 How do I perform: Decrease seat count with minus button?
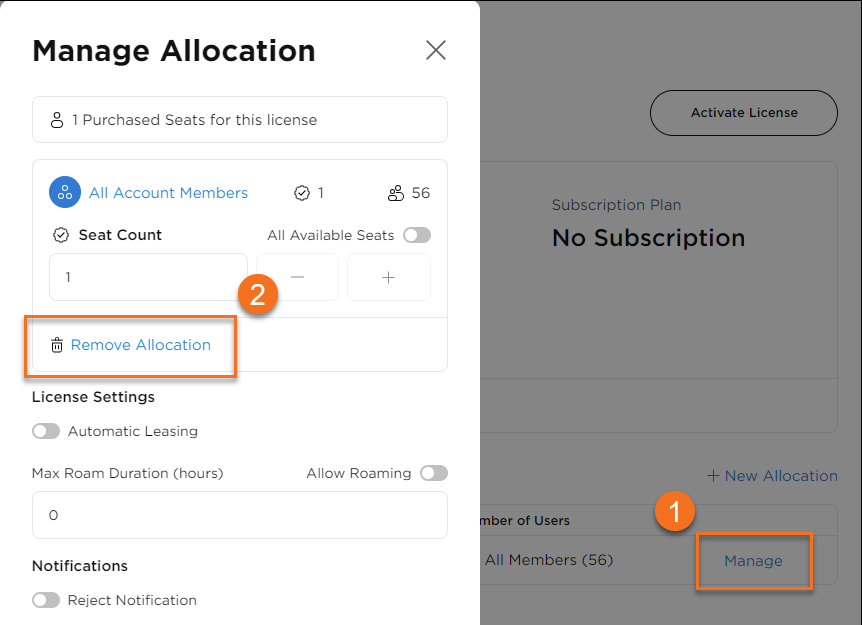(x=298, y=277)
